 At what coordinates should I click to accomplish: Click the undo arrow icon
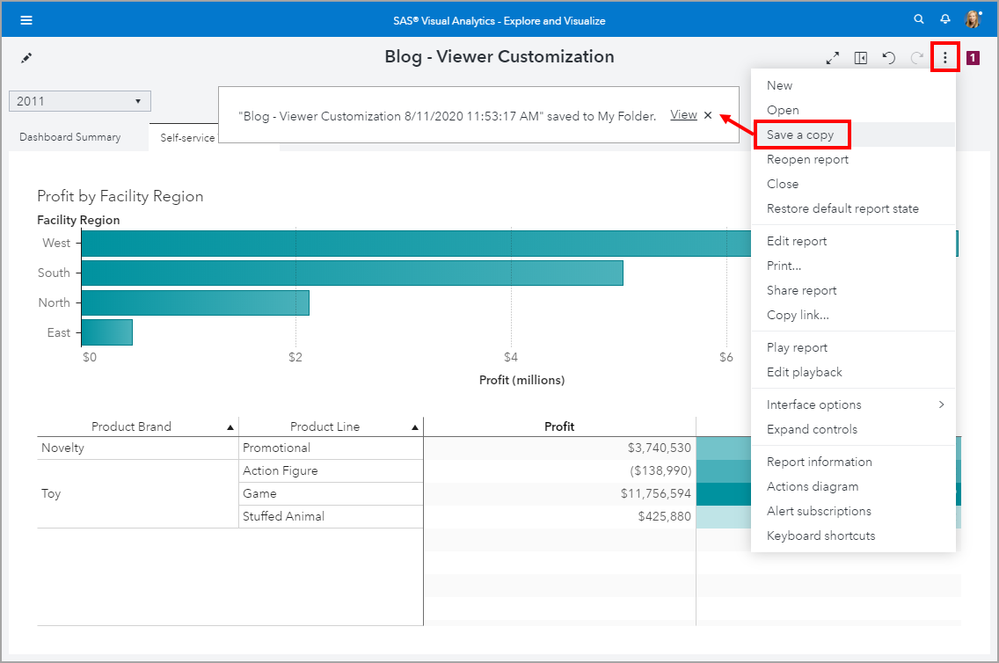click(x=888, y=58)
